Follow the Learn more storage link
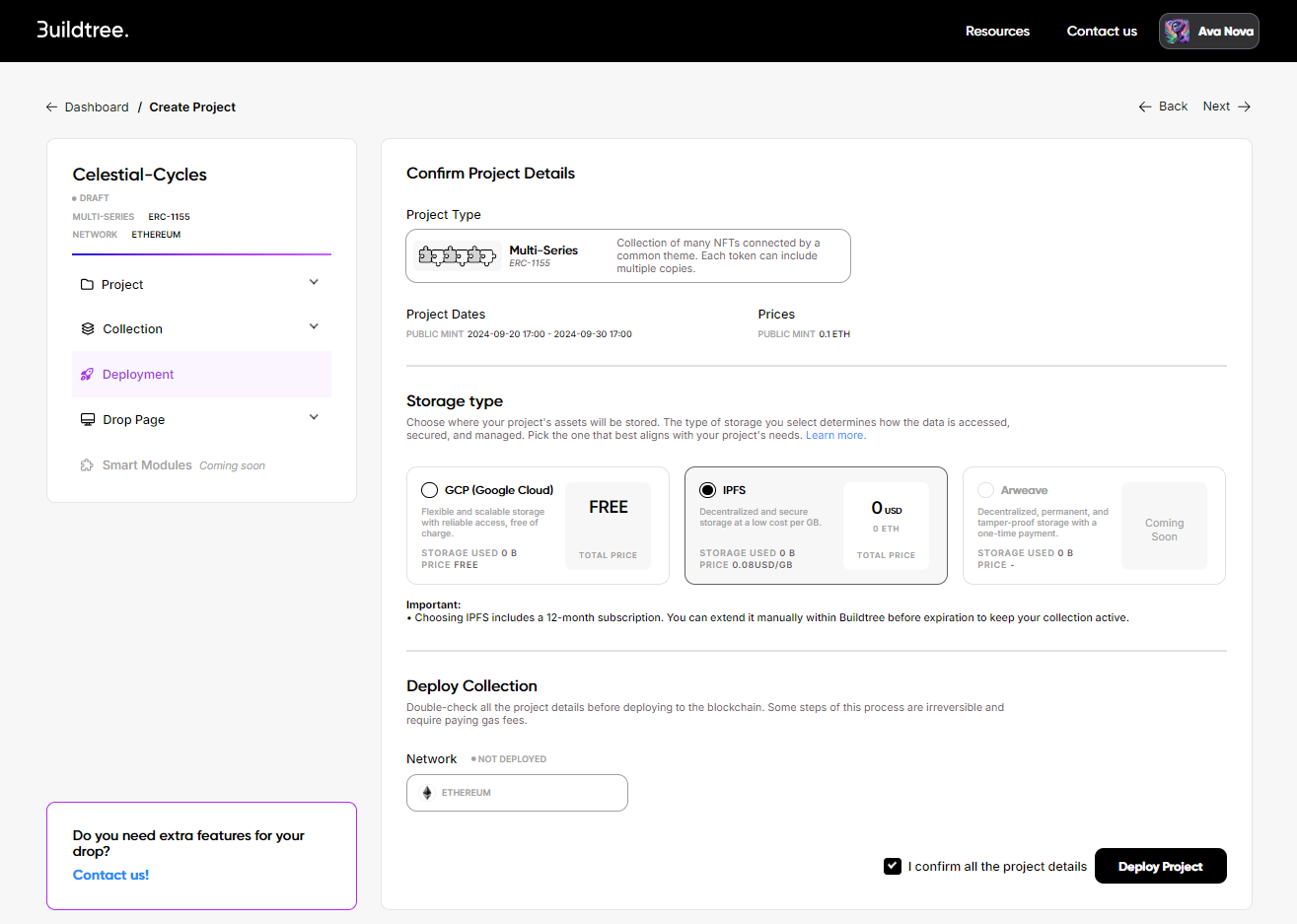Image resolution: width=1297 pixels, height=924 pixels. tap(835, 436)
